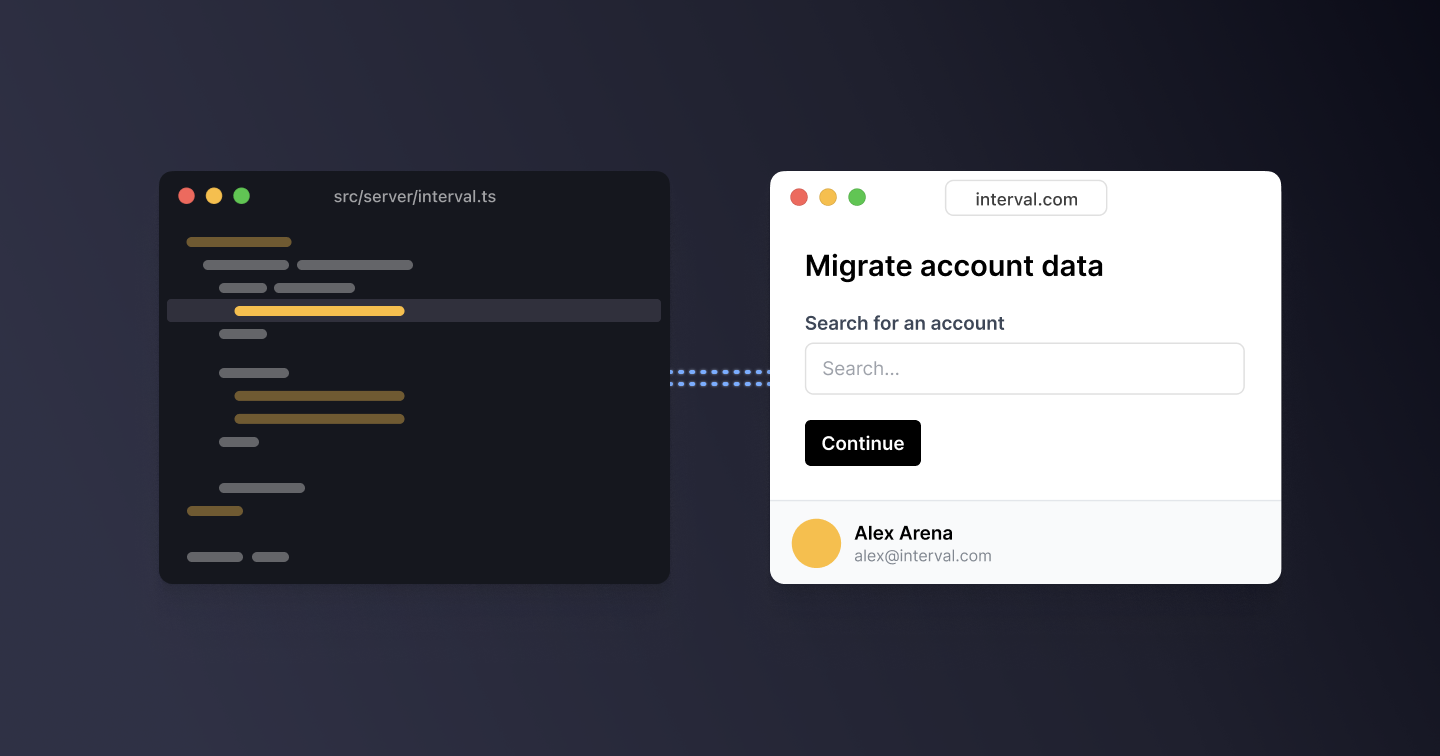Screen dimensions: 1440x756
Task: Click the first brown code line at top
Action: point(239,242)
